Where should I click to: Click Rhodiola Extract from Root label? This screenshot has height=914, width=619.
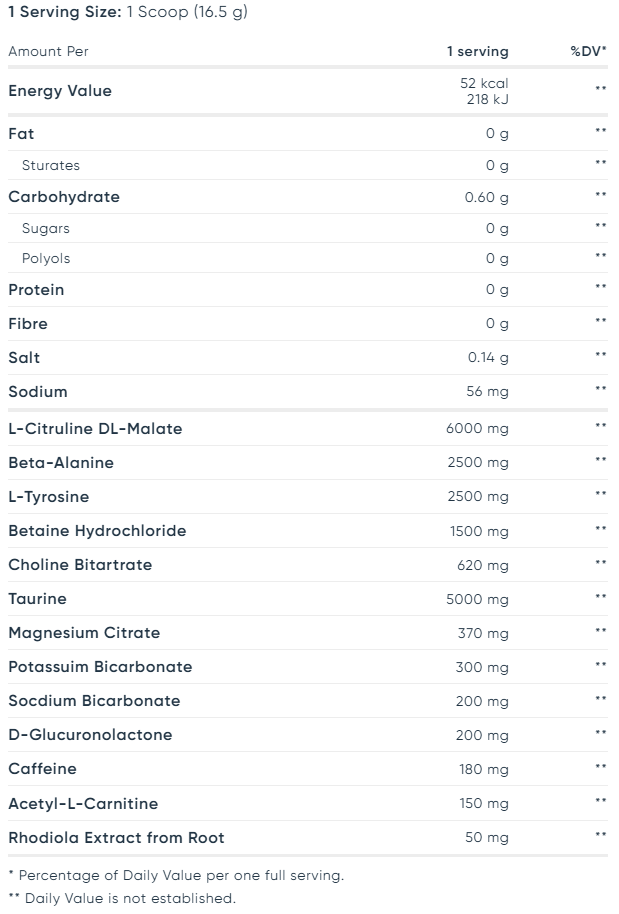pos(116,838)
